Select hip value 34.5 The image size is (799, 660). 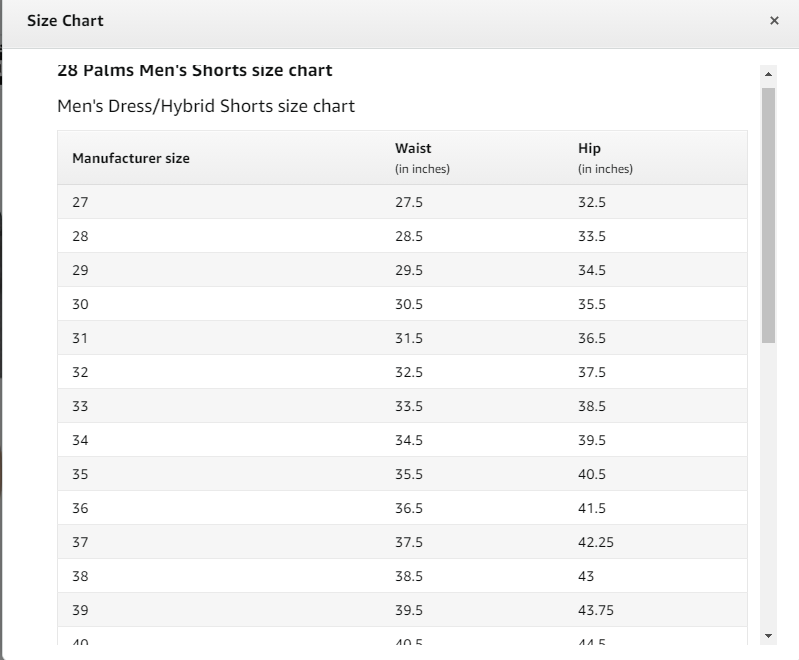click(592, 270)
